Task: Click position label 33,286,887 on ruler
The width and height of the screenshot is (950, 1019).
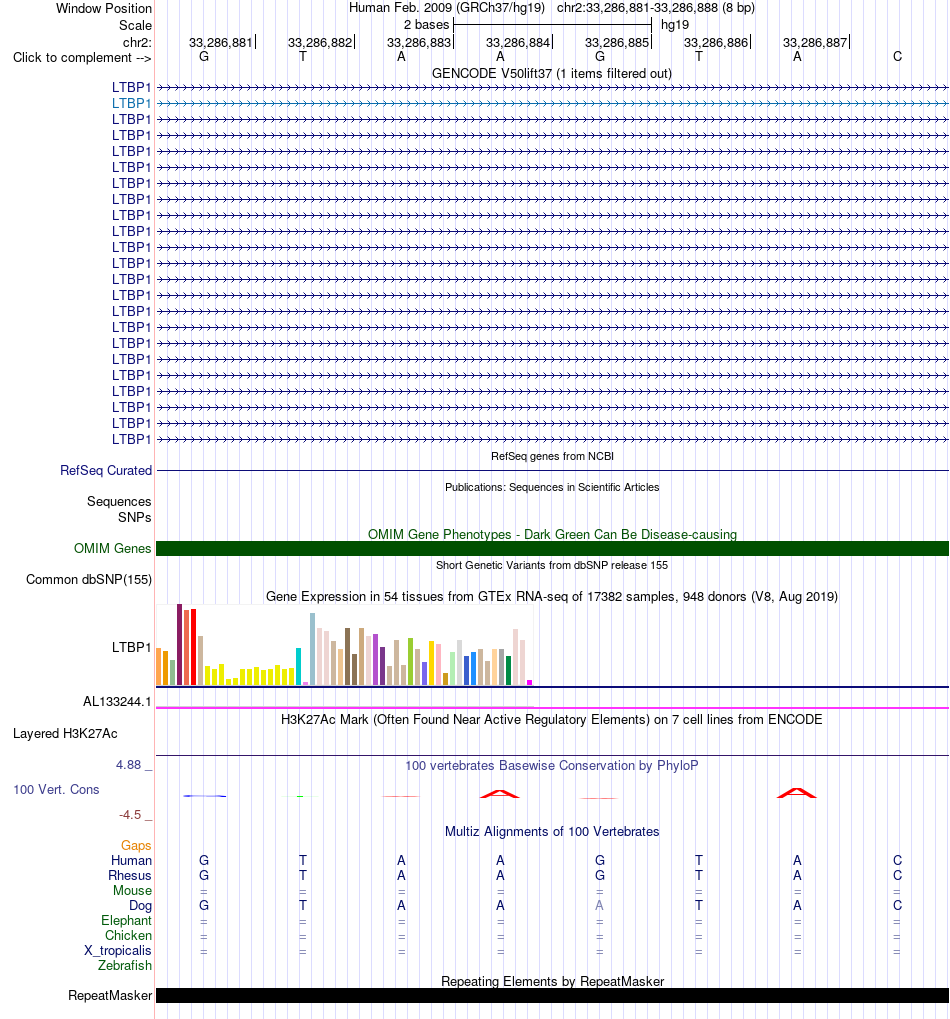Action: [x=815, y=43]
